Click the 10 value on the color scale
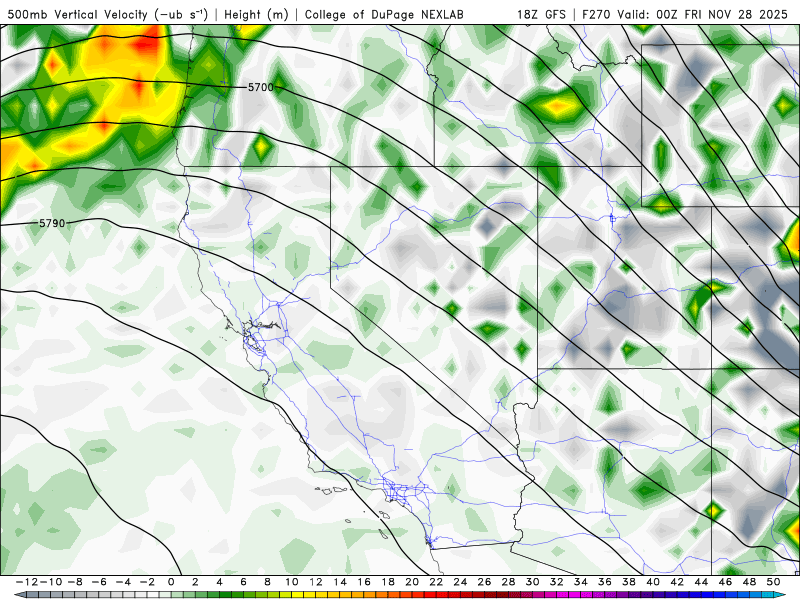The image size is (800, 600). click(291, 582)
